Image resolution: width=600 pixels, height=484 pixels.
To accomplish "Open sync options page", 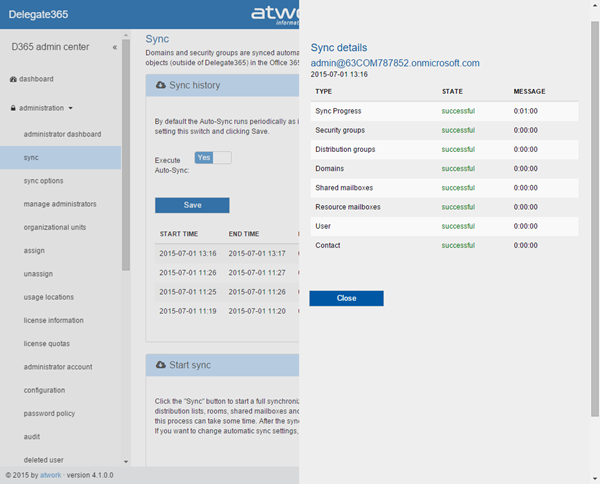I will click(x=43, y=181).
